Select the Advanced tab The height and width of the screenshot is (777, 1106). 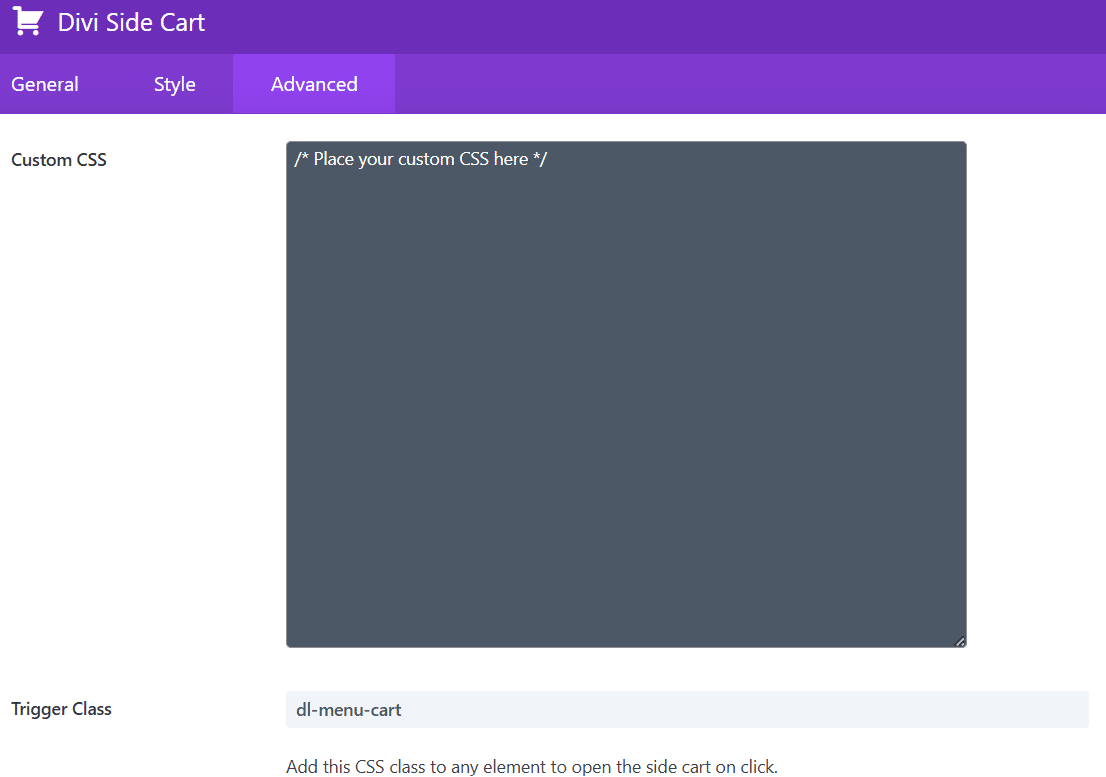click(x=314, y=84)
